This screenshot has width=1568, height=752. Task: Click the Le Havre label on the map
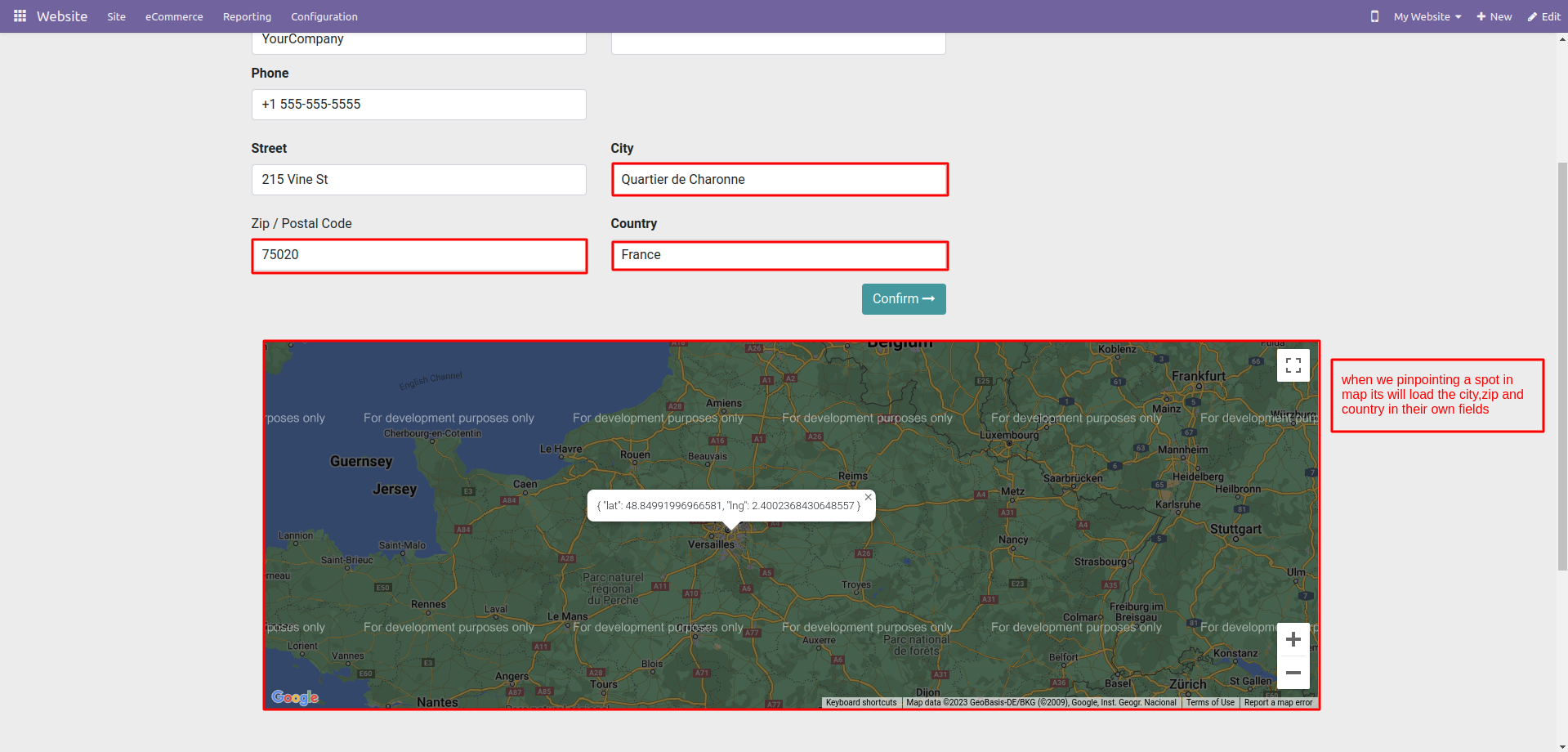[x=561, y=449]
